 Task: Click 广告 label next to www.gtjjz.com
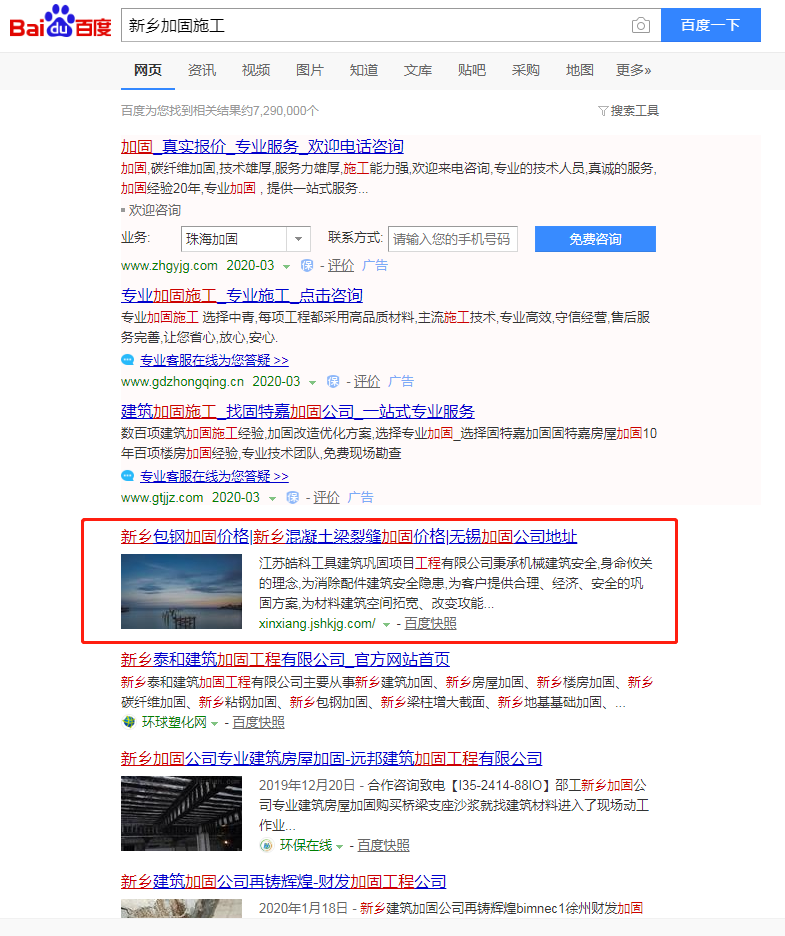[x=361, y=497]
